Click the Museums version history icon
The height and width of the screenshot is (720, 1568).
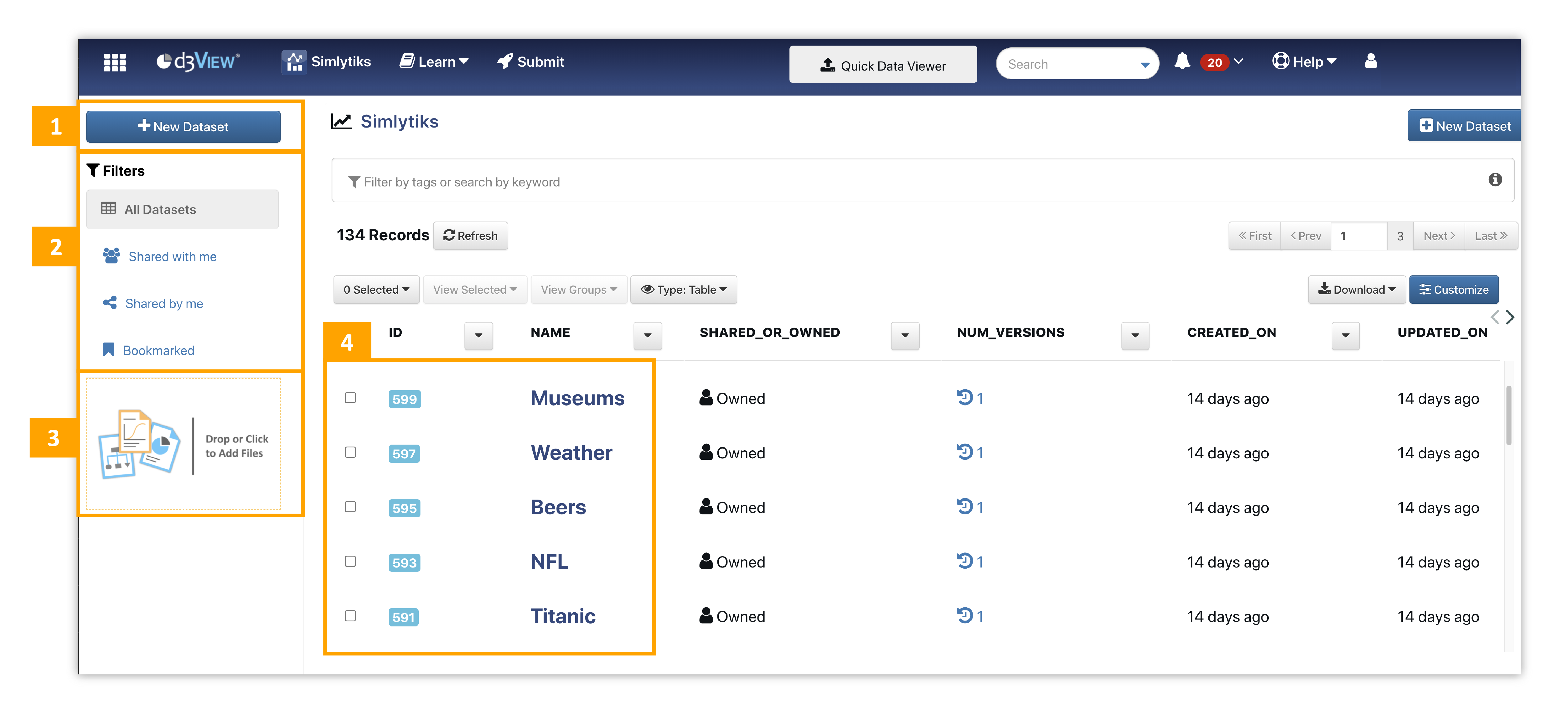tap(965, 398)
